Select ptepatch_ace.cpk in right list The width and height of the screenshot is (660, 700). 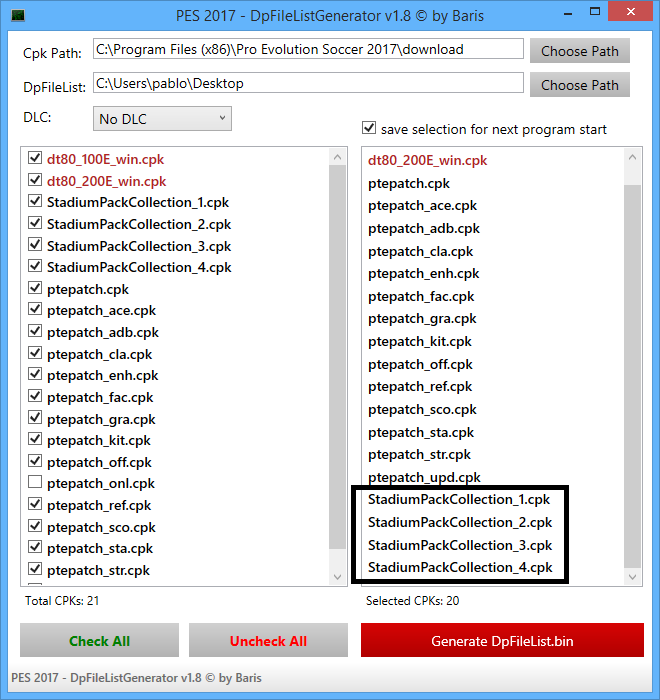tap(422, 205)
